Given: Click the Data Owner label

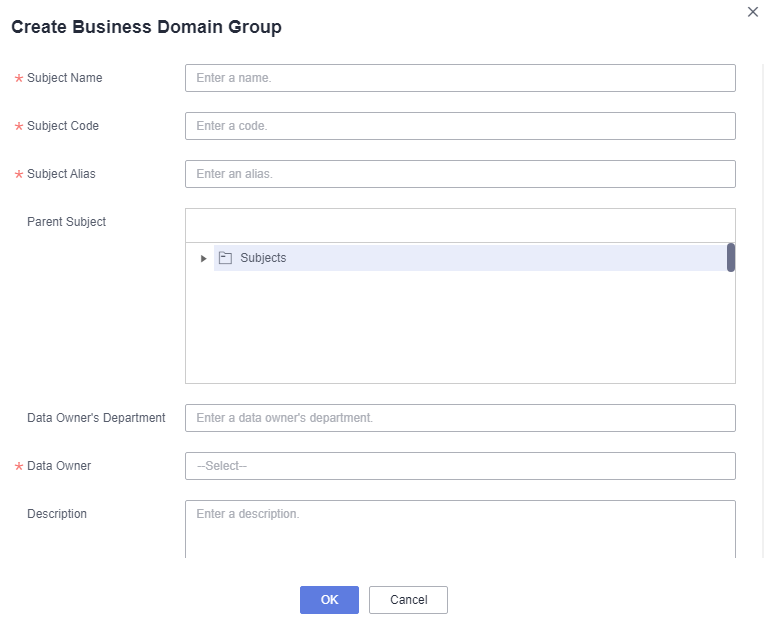Looking at the screenshot, I should [x=59, y=466].
